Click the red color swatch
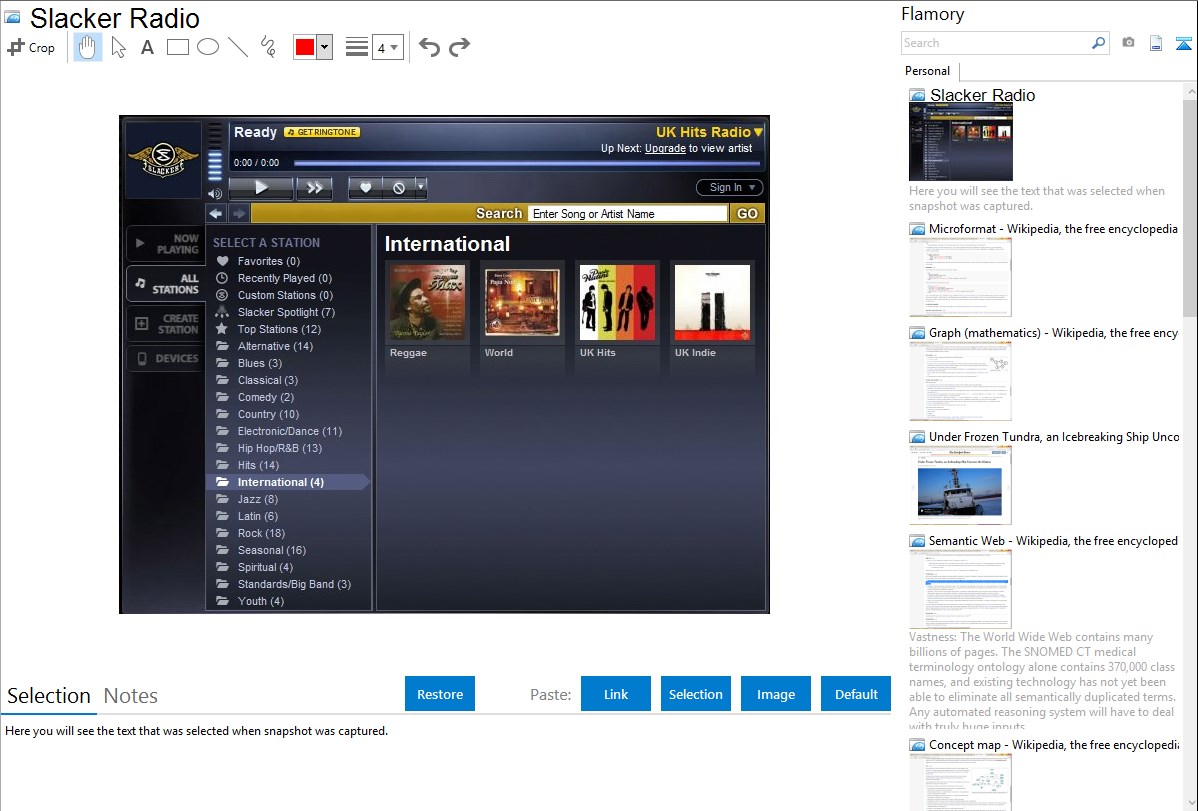The width and height of the screenshot is (1198, 811). 305,47
